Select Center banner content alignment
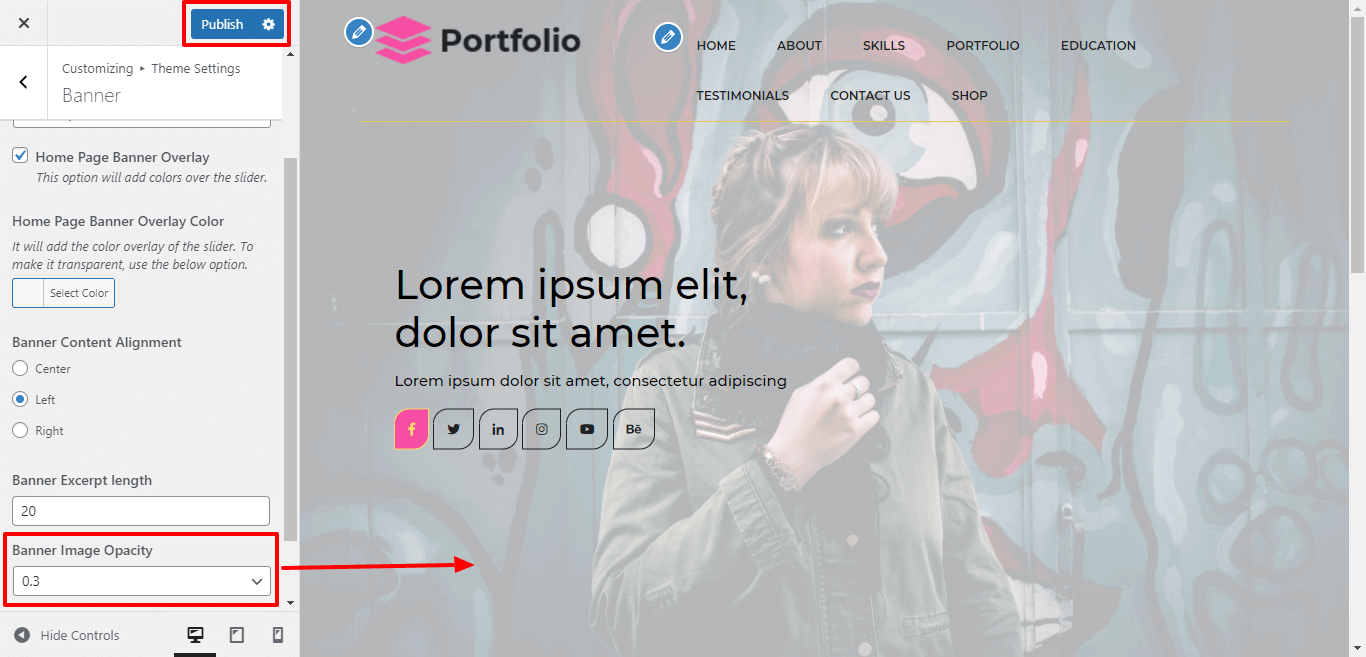The height and width of the screenshot is (657, 1366). click(x=20, y=368)
